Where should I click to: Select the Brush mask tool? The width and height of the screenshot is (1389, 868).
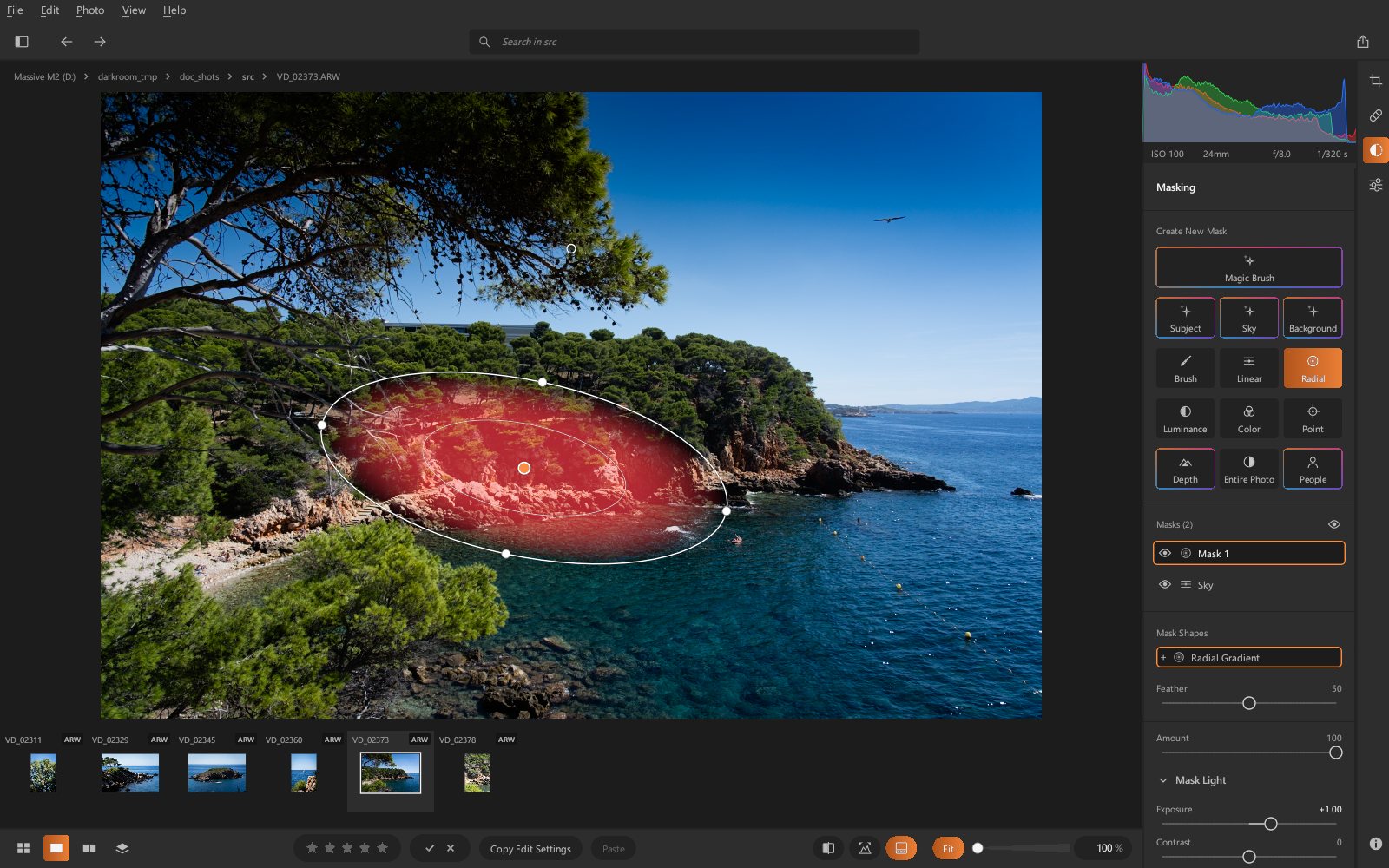[x=1185, y=368]
